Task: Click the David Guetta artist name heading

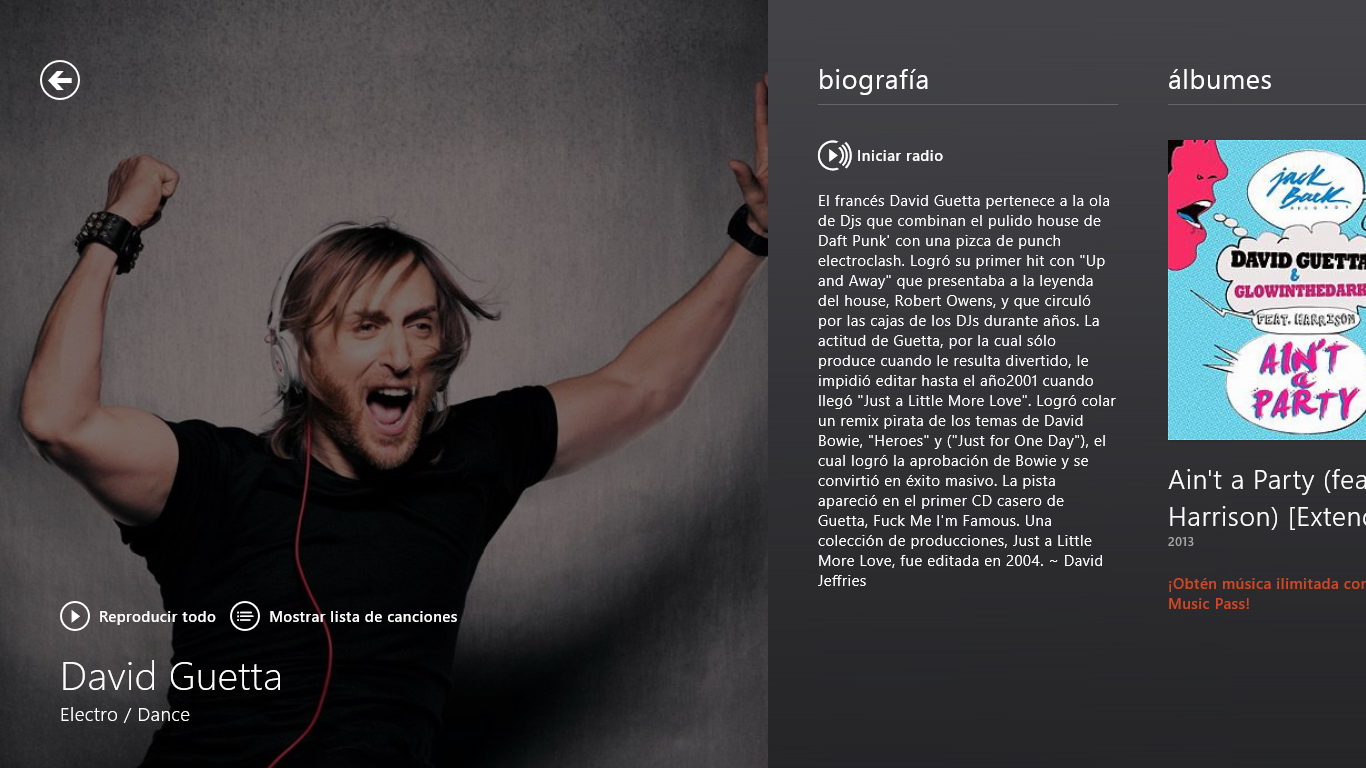Action: tap(171, 676)
